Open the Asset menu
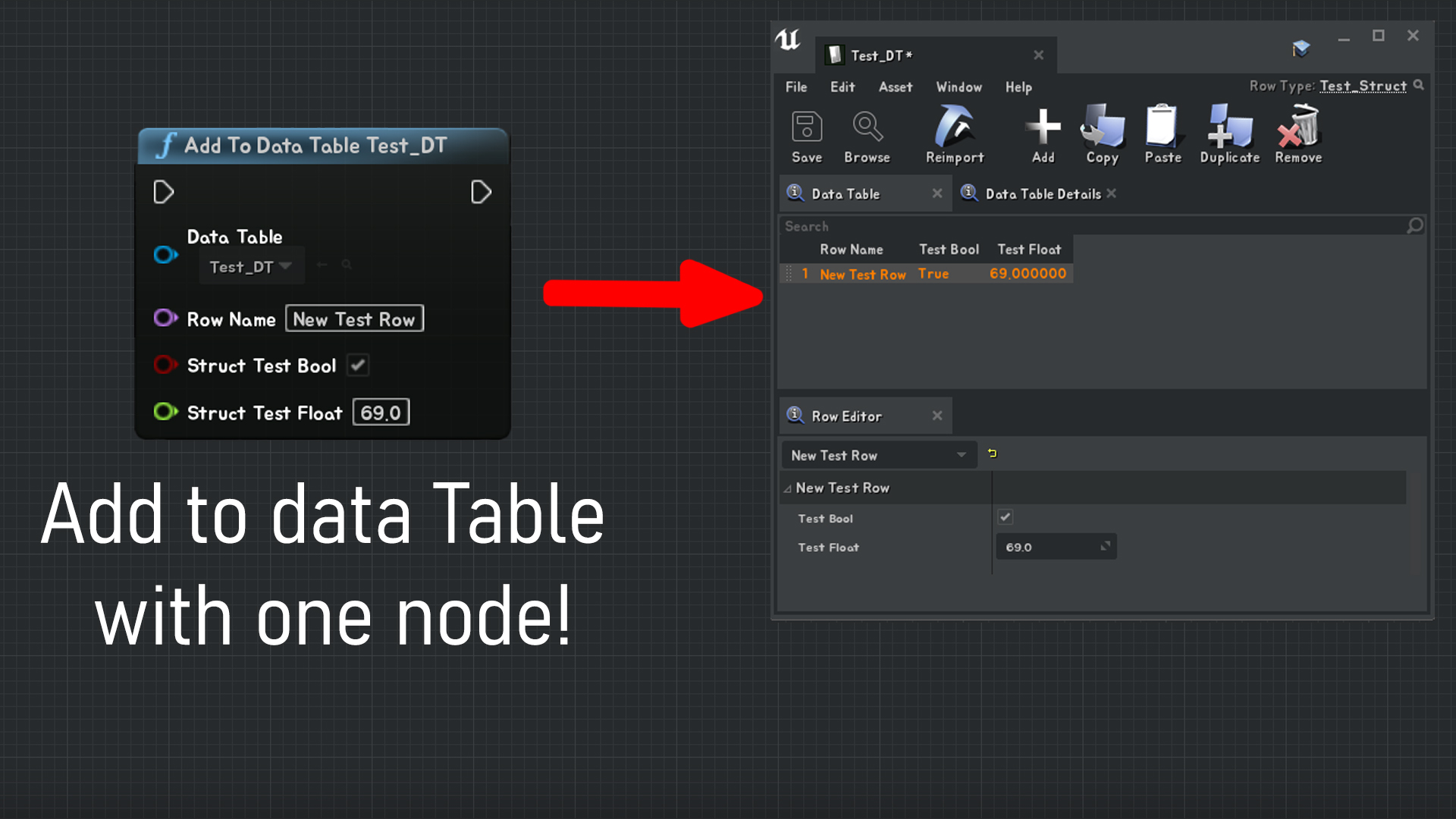 (895, 87)
